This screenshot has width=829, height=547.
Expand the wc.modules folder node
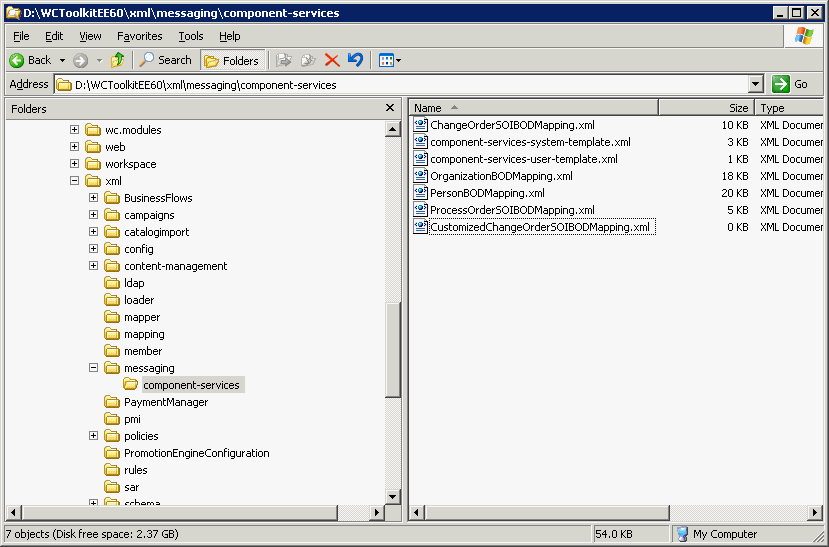click(75, 129)
